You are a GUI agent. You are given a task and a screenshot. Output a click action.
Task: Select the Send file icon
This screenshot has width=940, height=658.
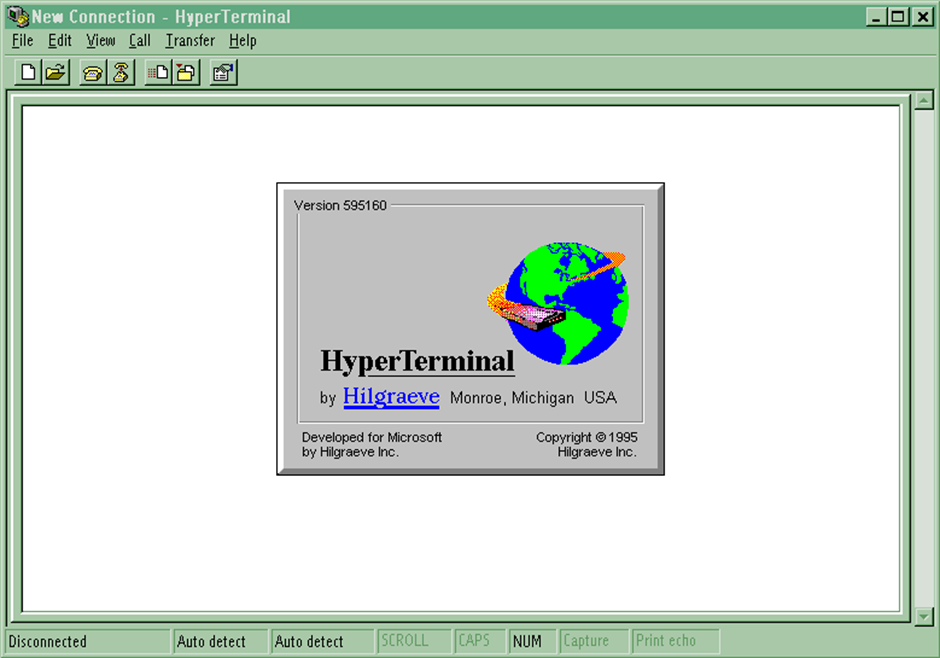tap(156, 71)
